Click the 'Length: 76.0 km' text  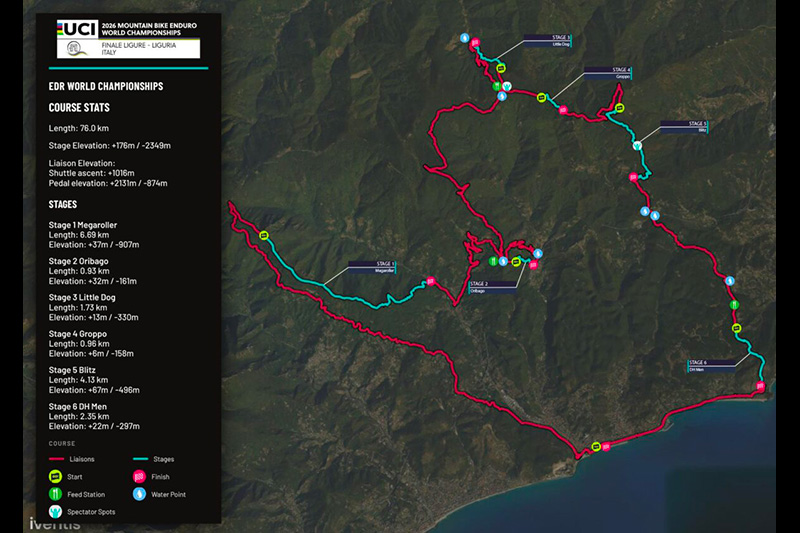pyautogui.click(x=79, y=128)
